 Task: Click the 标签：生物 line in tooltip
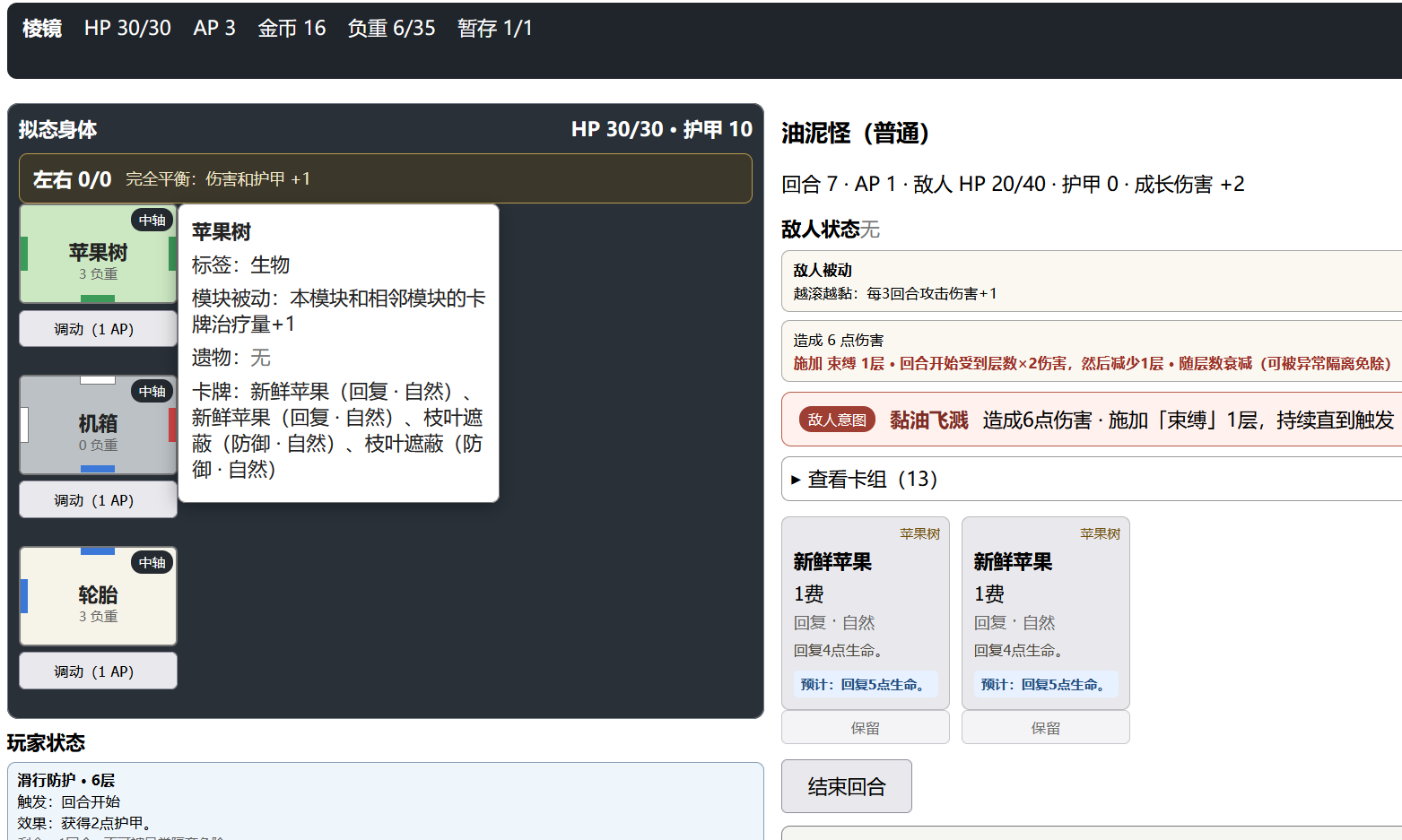240,264
